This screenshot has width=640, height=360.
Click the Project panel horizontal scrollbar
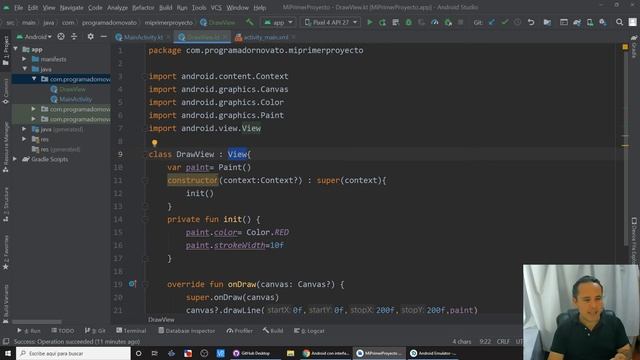(37, 322)
